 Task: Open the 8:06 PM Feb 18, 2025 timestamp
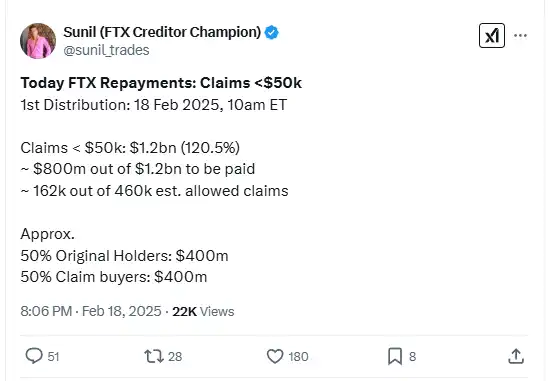[x=91, y=311]
